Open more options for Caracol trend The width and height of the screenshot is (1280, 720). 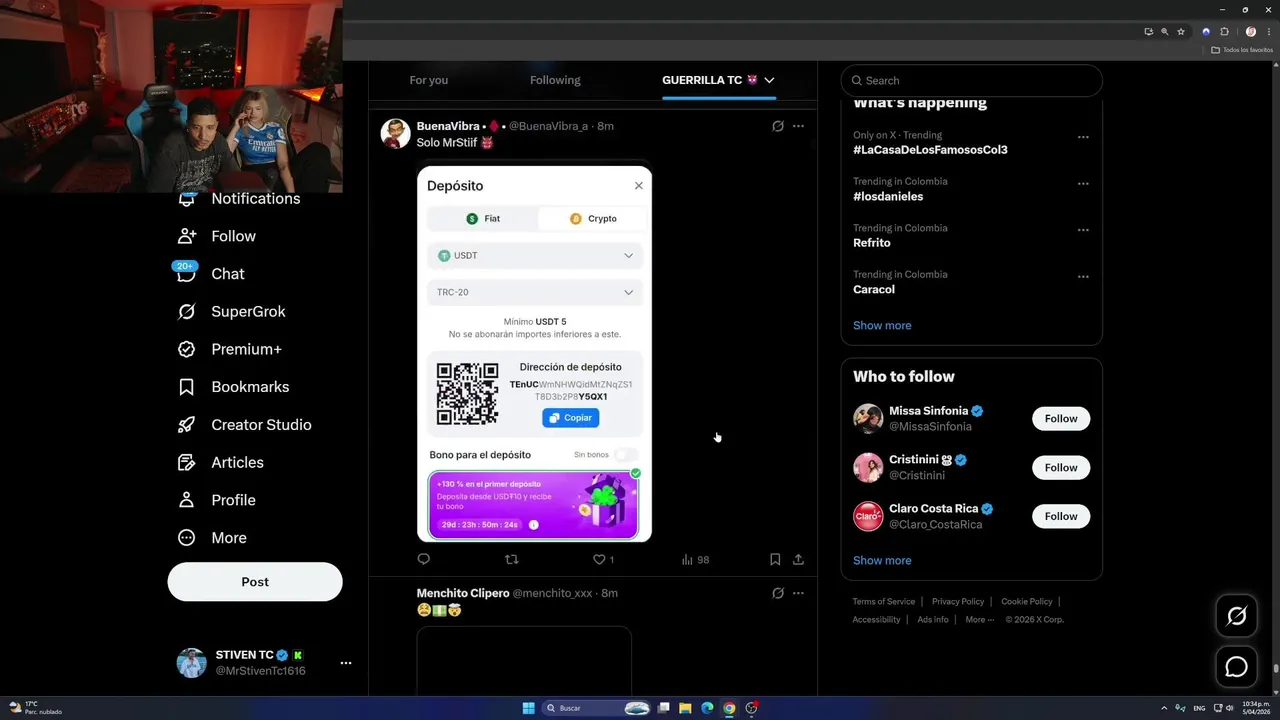coord(1083,277)
